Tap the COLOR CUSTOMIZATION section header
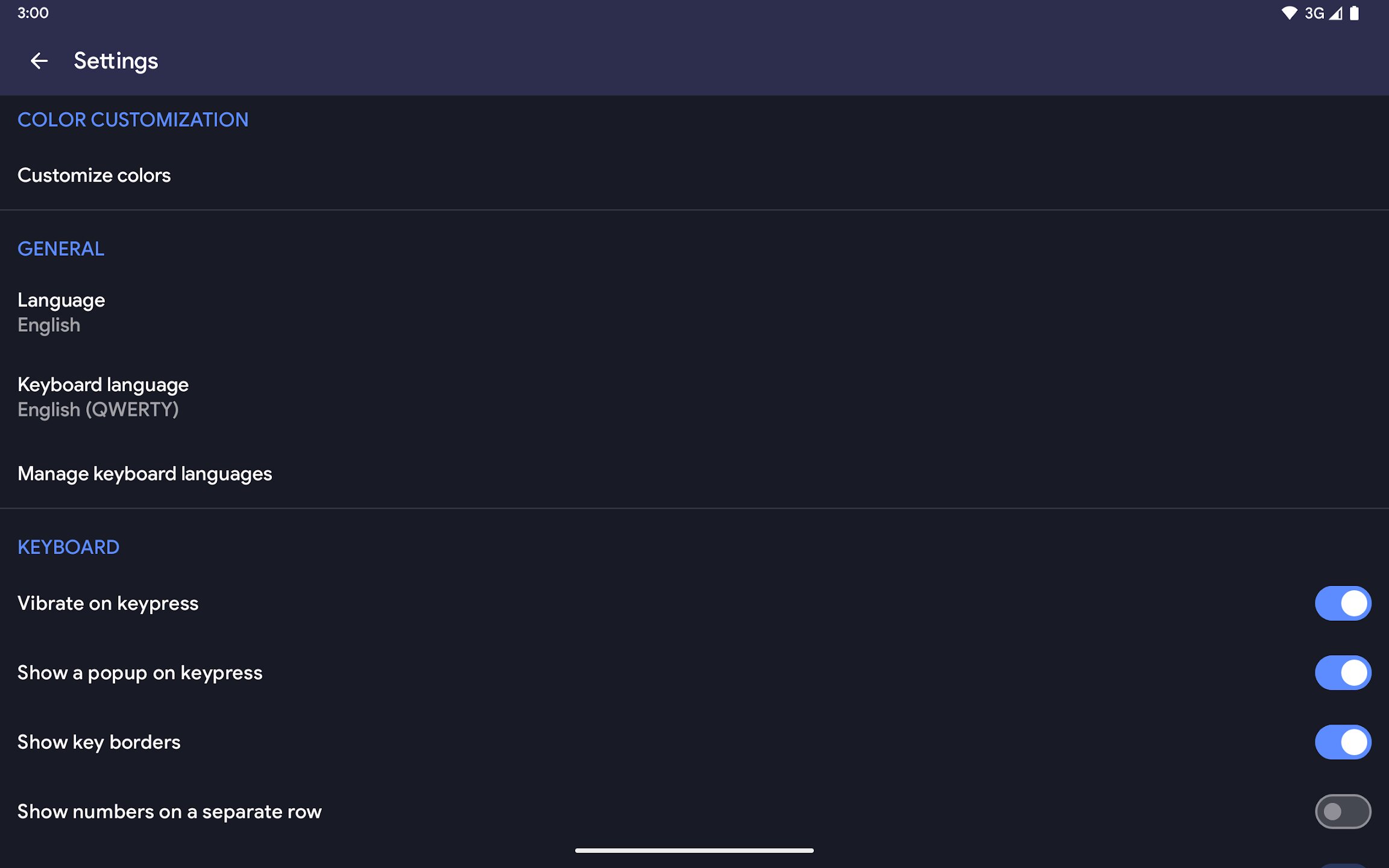This screenshot has width=1389, height=868. pyautogui.click(x=133, y=120)
